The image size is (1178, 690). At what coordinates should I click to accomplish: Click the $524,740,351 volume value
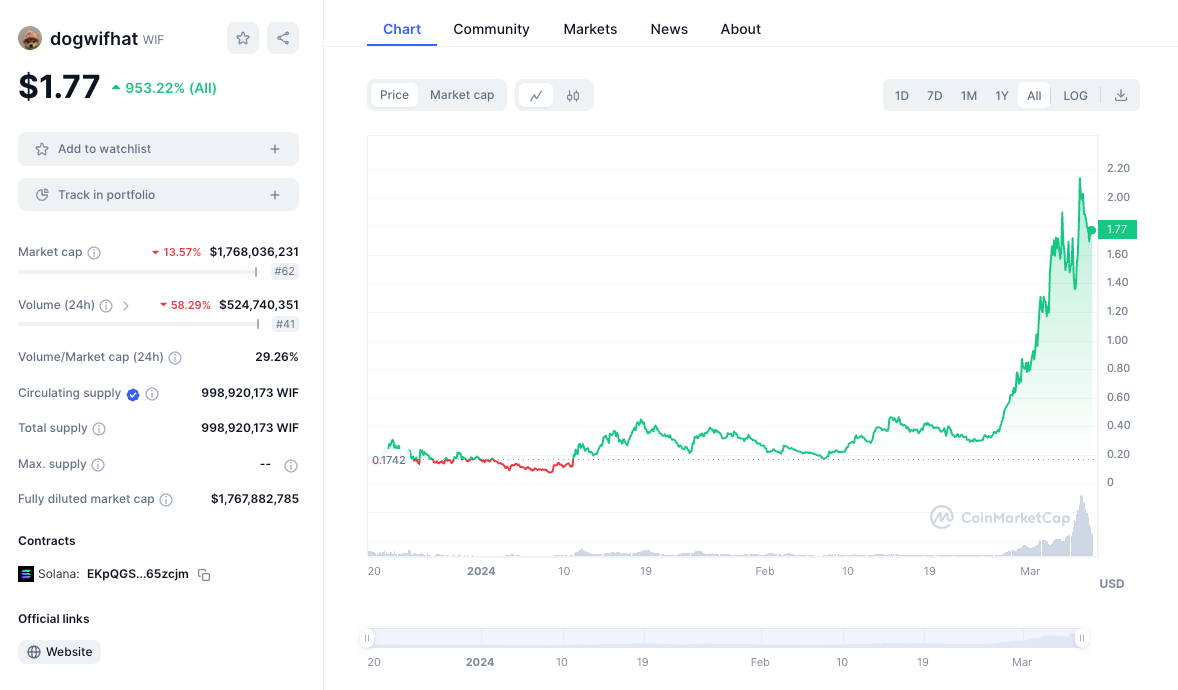pos(259,304)
